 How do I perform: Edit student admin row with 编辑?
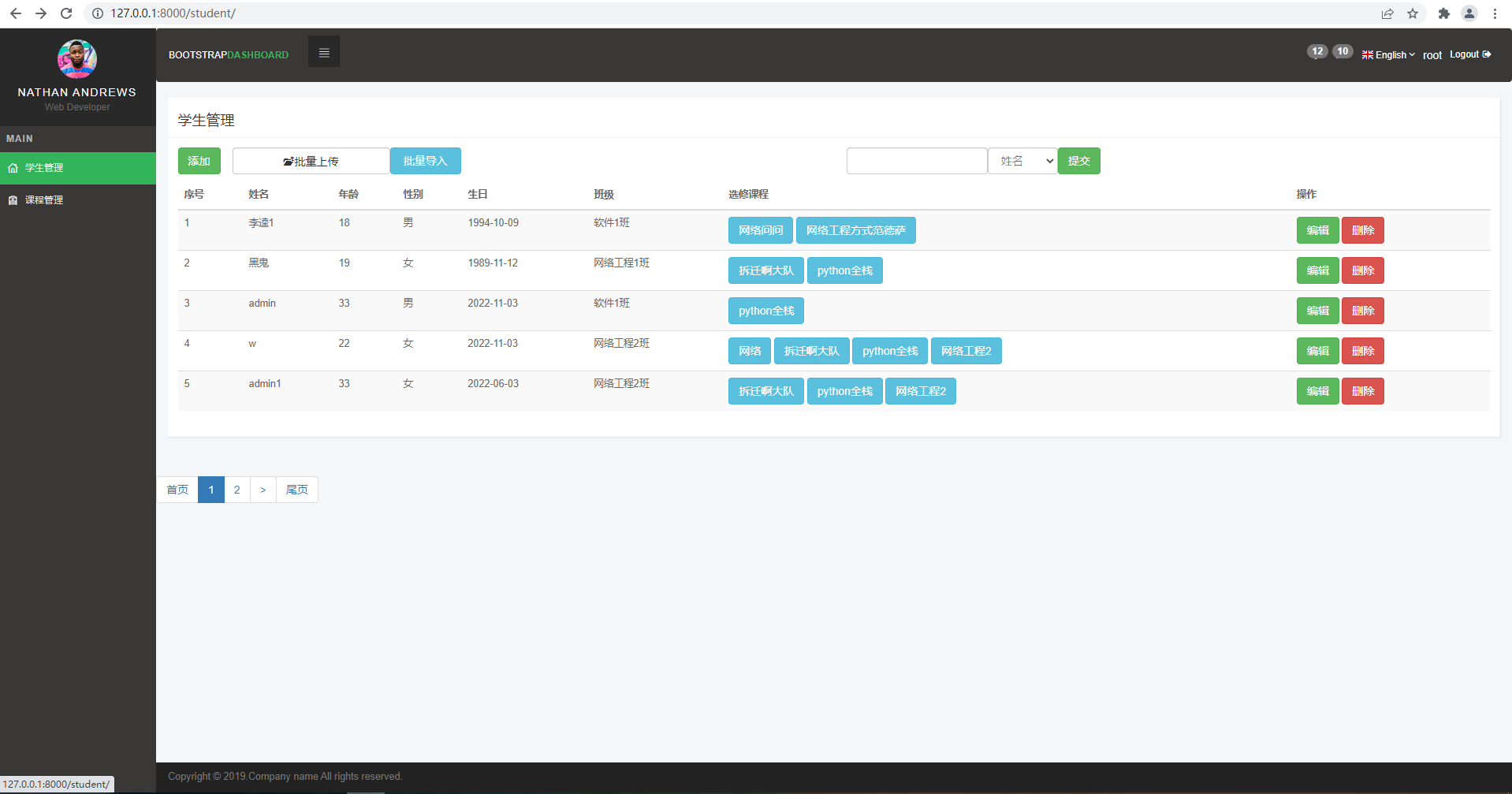(1318, 311)
